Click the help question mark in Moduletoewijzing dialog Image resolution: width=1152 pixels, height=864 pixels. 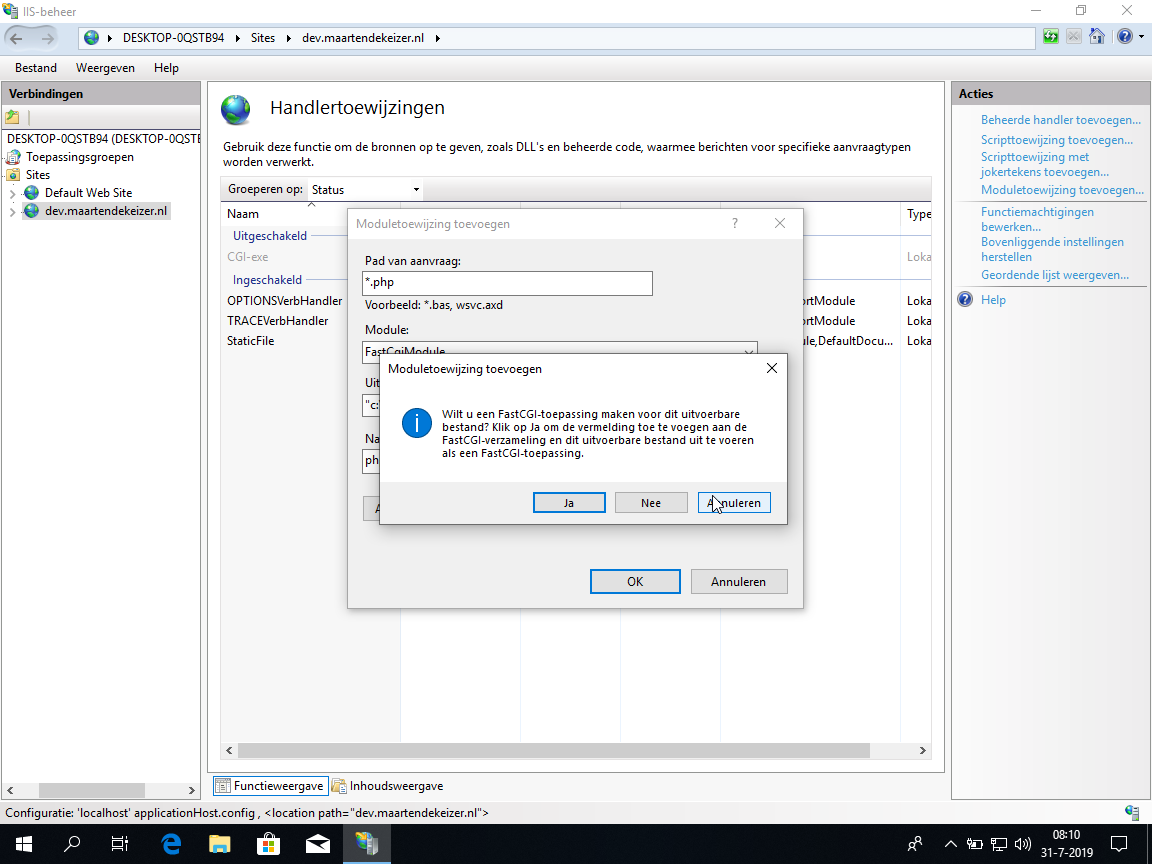pyautogui.click(x=735, y=223)
